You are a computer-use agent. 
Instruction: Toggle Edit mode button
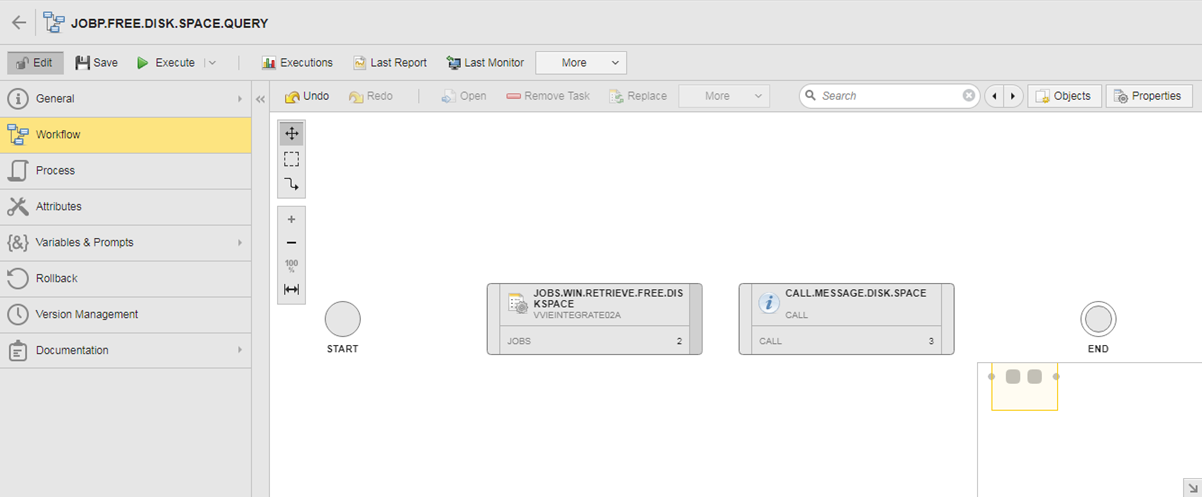[35, 63]
